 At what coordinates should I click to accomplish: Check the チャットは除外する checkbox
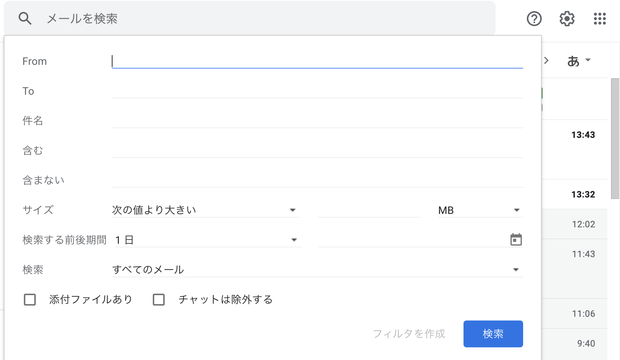coord(159,299)
